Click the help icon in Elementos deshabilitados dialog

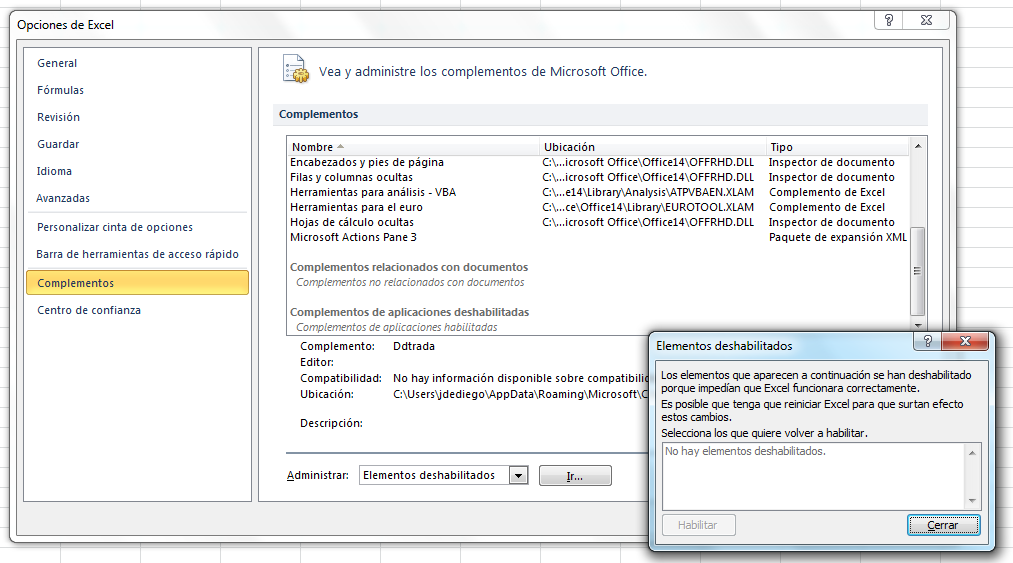pos(928,342)
